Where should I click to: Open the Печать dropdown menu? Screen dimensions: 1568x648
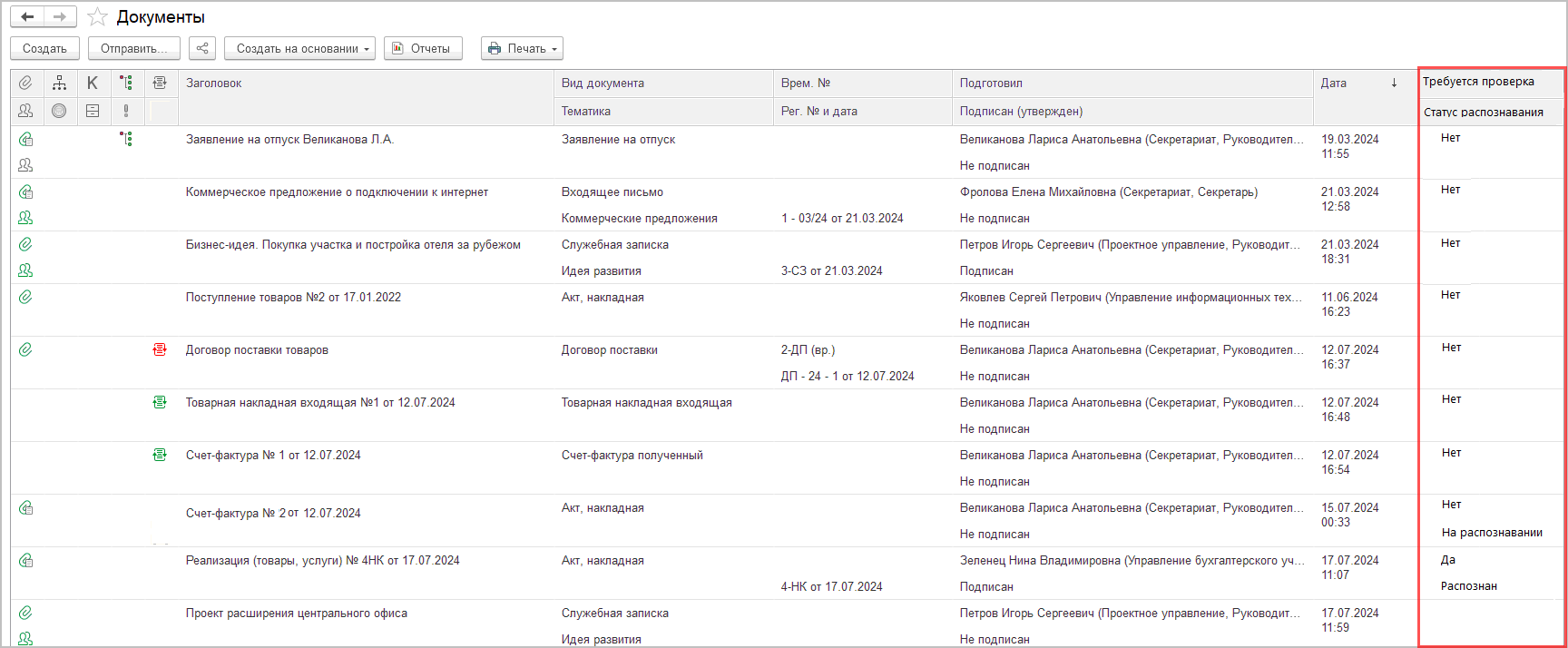522,48
